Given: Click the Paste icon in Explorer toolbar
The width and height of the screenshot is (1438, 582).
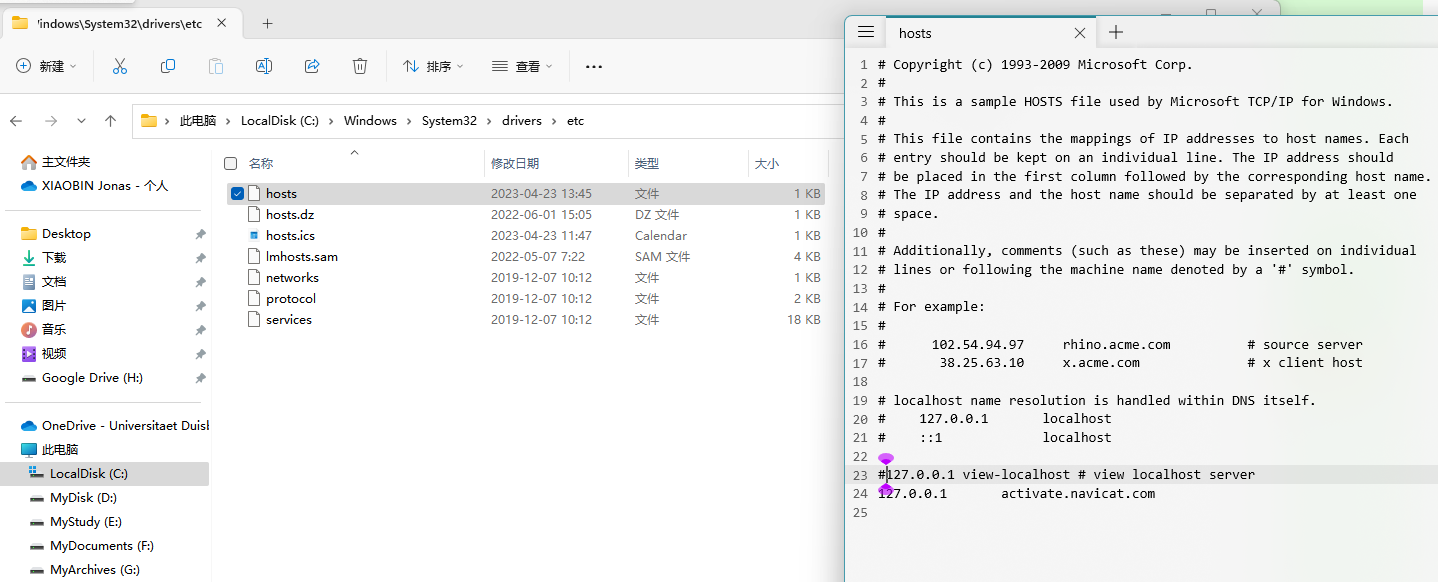Looking at the screenshot, I should coord(216,66).
